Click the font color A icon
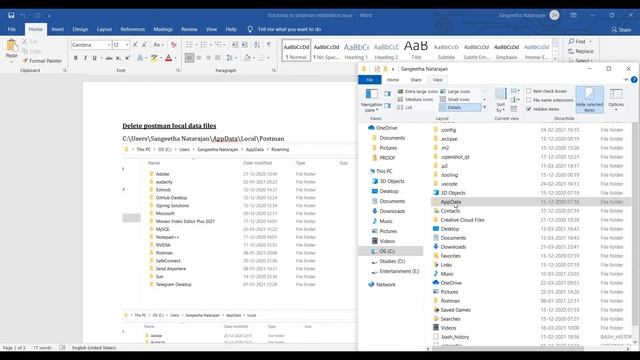The height and width of the screenshot is (360, 640). 168,58
